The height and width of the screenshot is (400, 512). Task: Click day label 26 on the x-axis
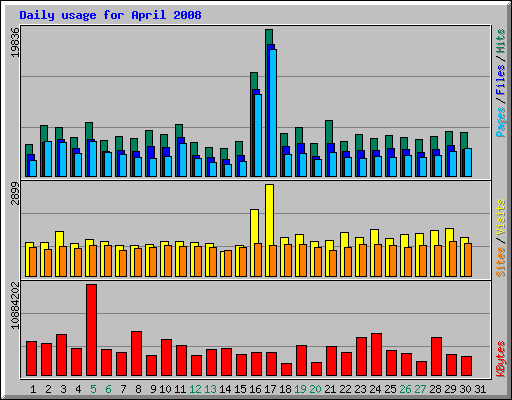click(x=405, y=389)
